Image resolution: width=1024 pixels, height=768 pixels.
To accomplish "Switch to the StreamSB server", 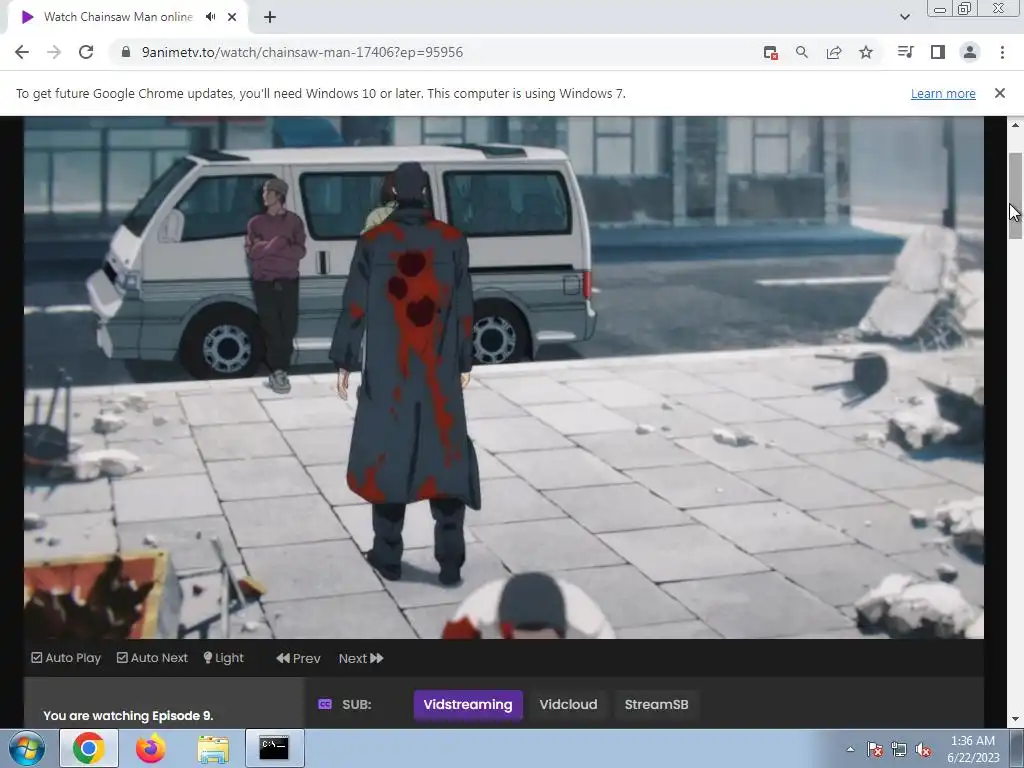I will tap(656, 705).
